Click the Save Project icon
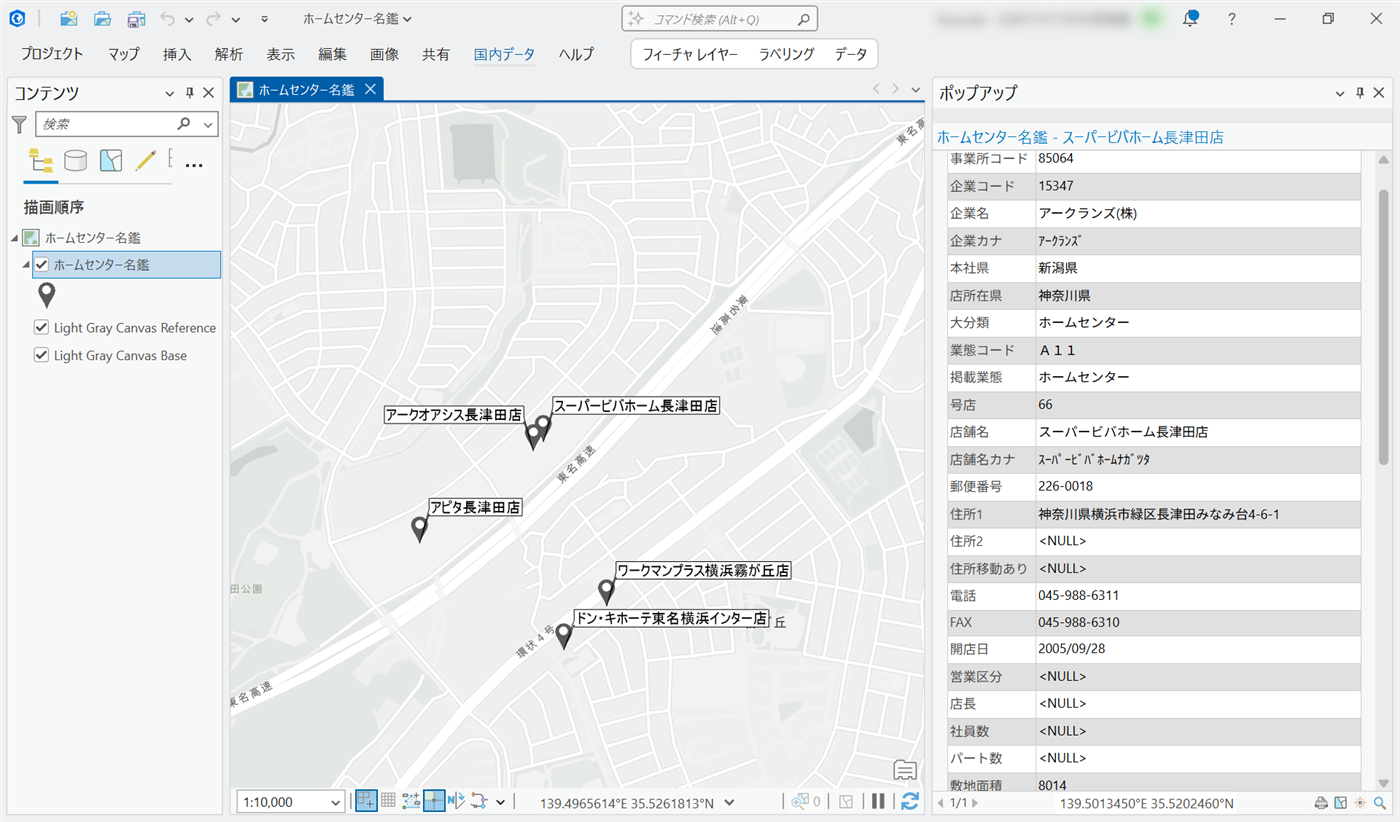Viewport: 1400px width, 822px height. [x=136, y=19]
